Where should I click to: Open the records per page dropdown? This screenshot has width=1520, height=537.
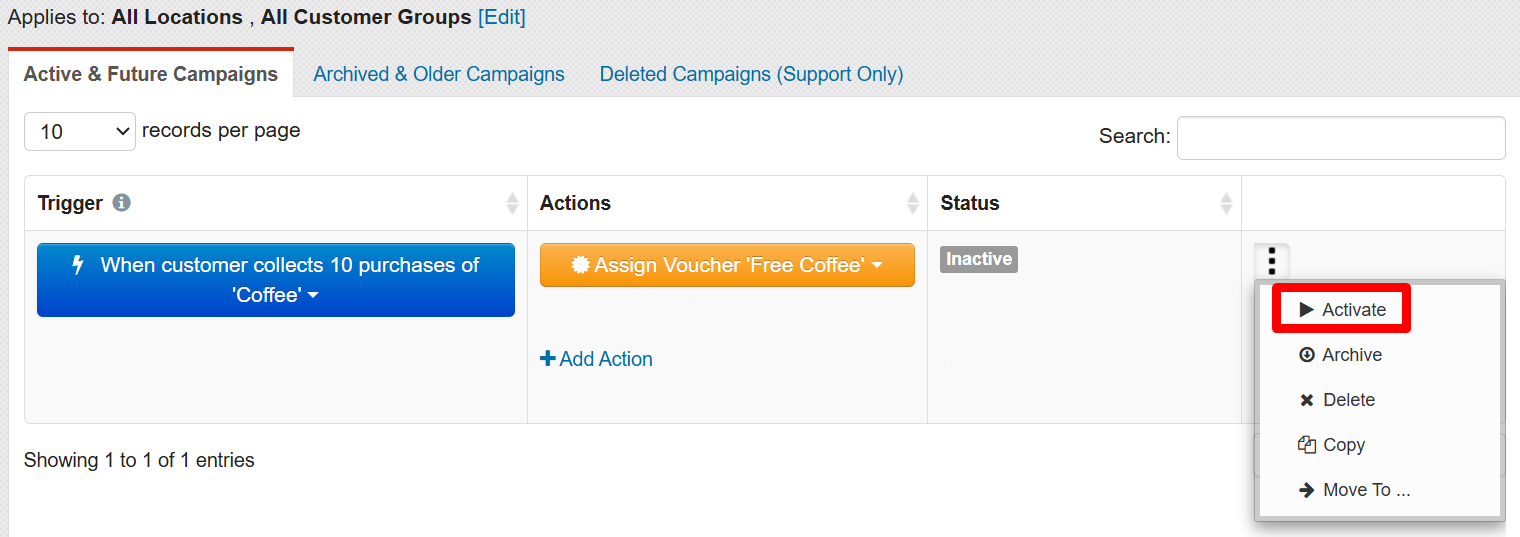tap(80, 131)
